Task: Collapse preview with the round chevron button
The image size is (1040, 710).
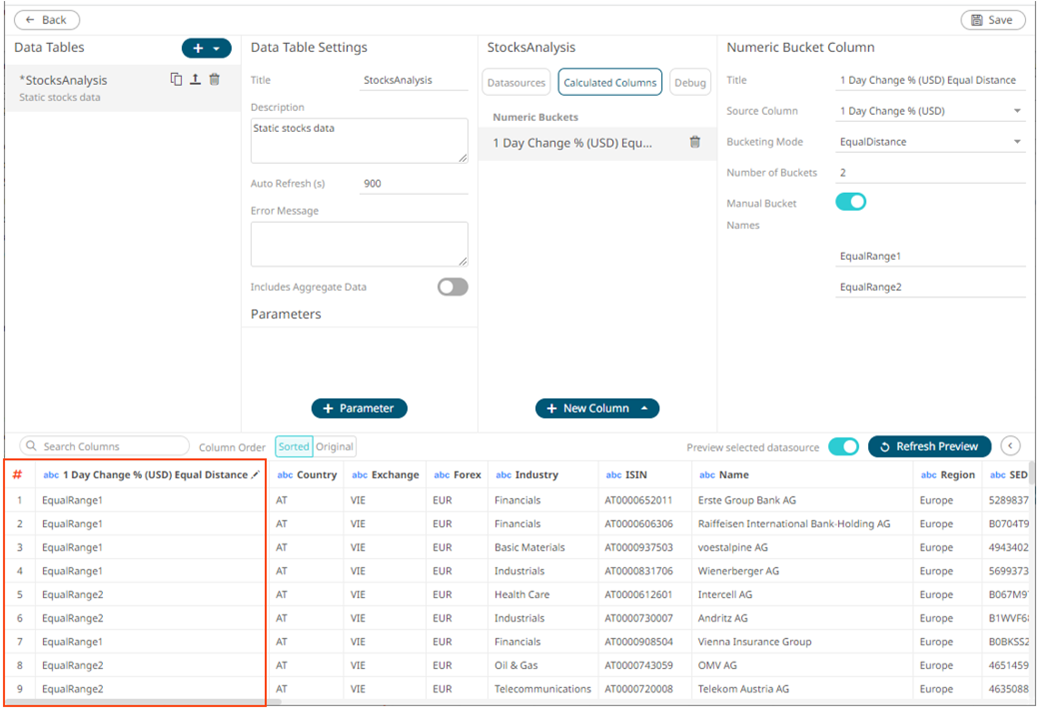Action: 1010,446
